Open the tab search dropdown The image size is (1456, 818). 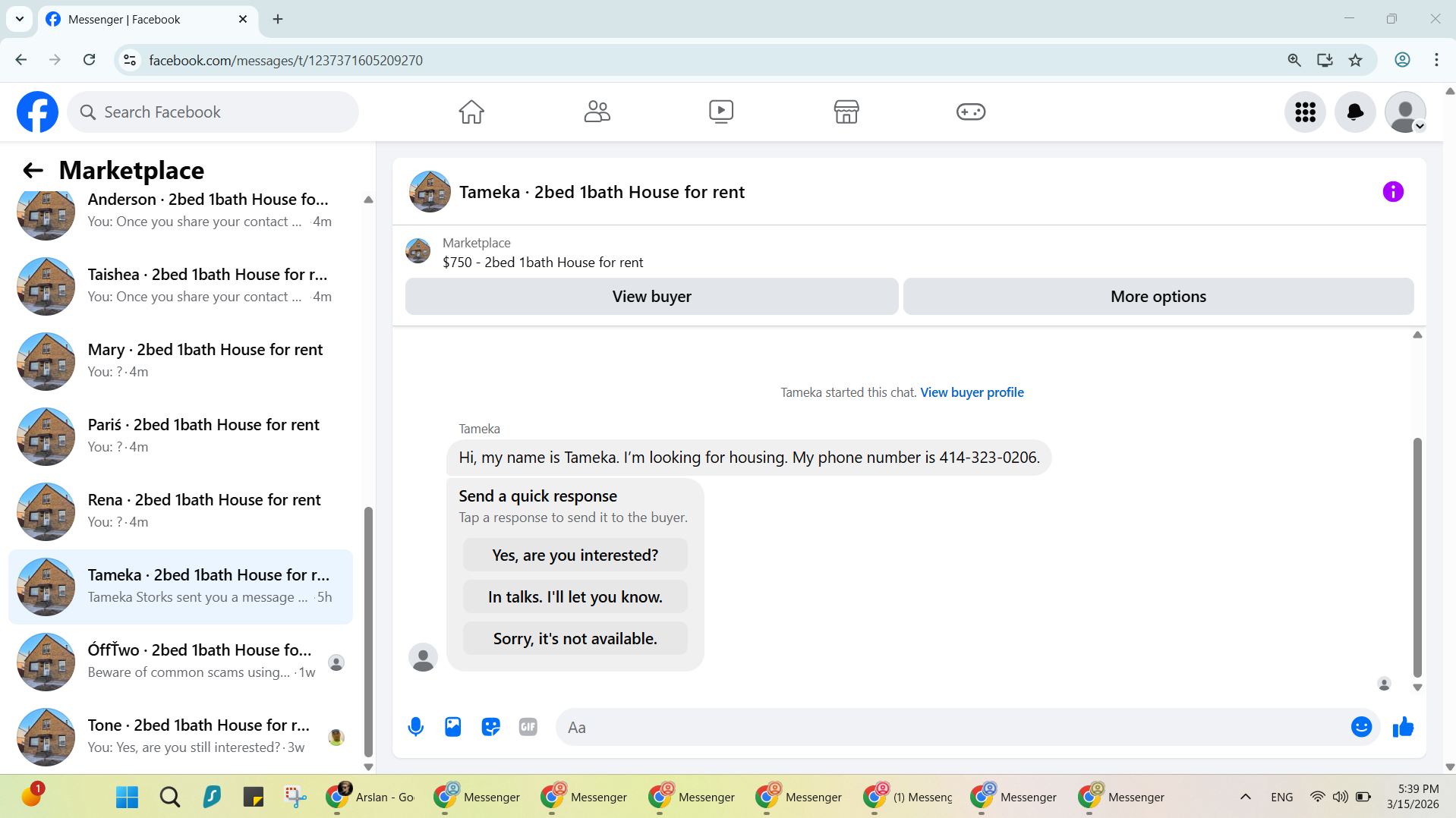[20, 19]
